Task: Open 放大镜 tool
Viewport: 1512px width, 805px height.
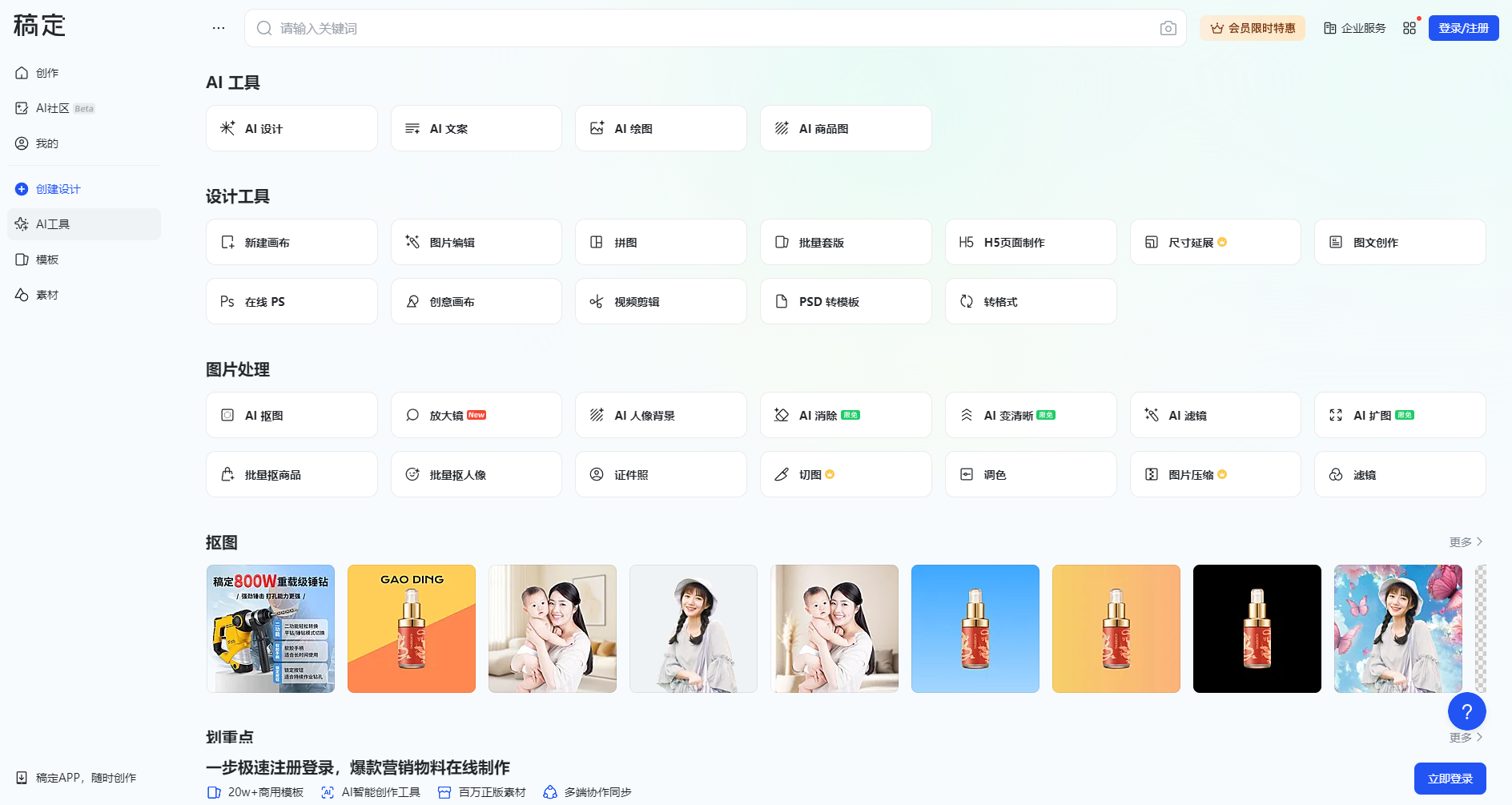Action: click(477, 415)
